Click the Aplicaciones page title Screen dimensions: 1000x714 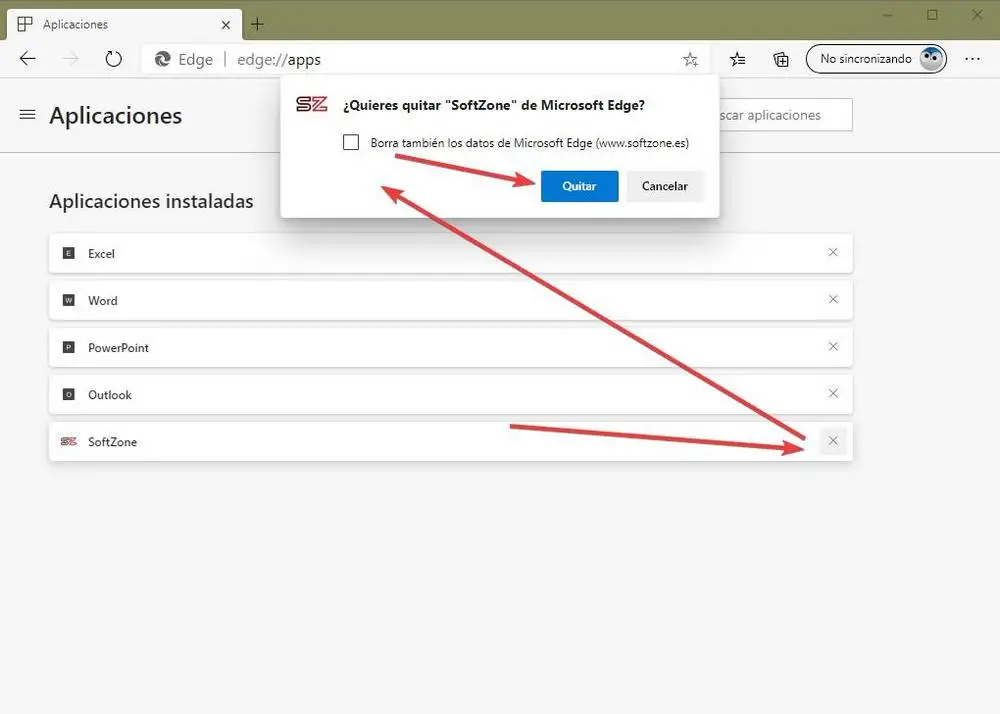tap(115, 115)
